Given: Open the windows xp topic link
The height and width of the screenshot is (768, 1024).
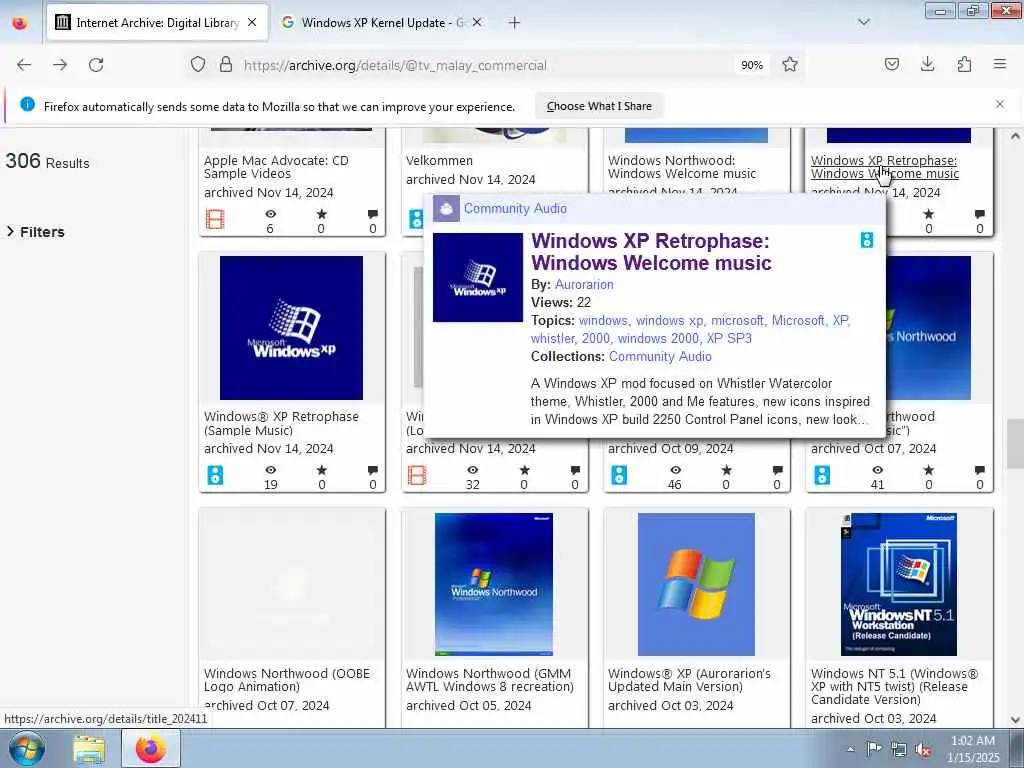Looking at the screenshot, I should click(x=669, y=321).
